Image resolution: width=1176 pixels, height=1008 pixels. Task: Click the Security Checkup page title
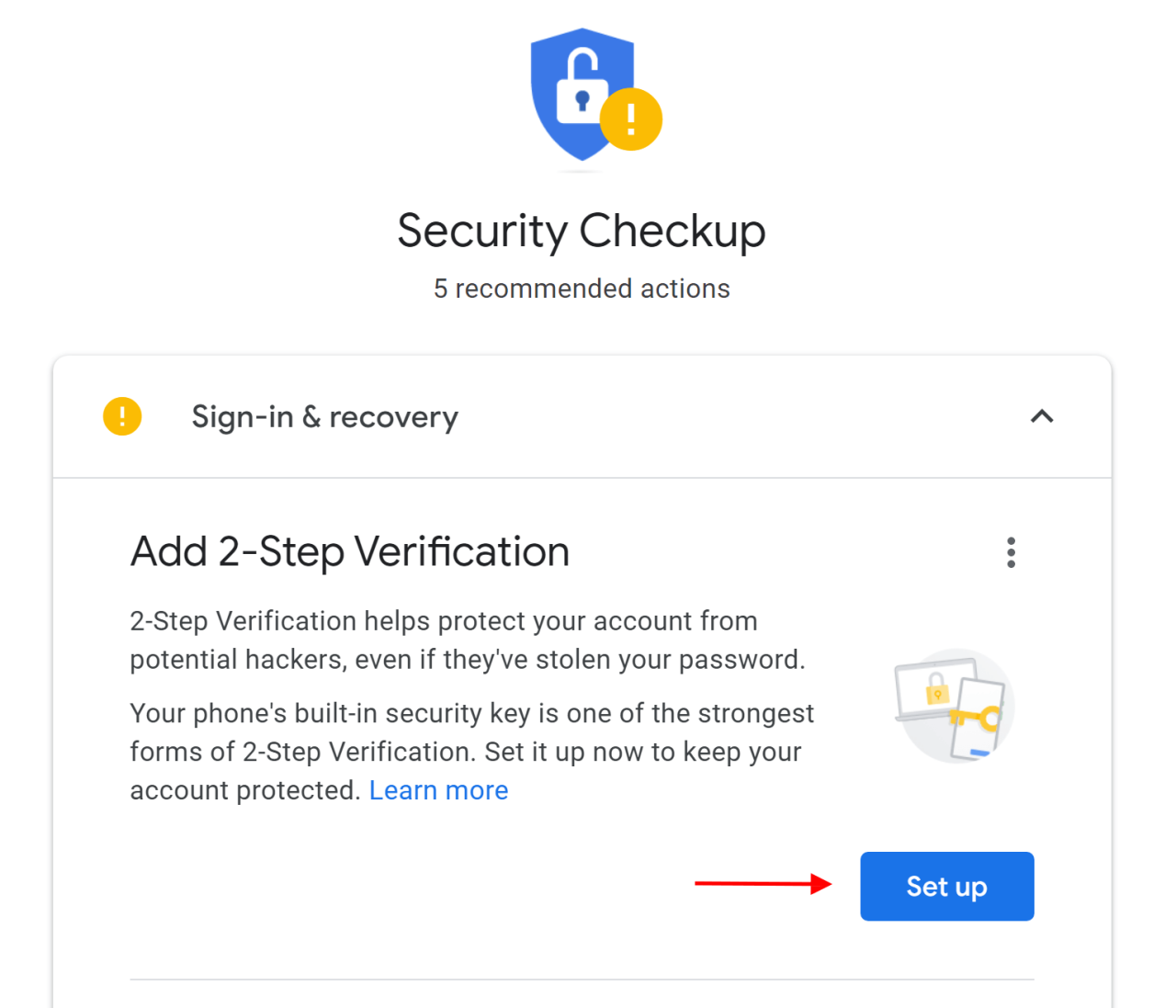click(582, 231)
